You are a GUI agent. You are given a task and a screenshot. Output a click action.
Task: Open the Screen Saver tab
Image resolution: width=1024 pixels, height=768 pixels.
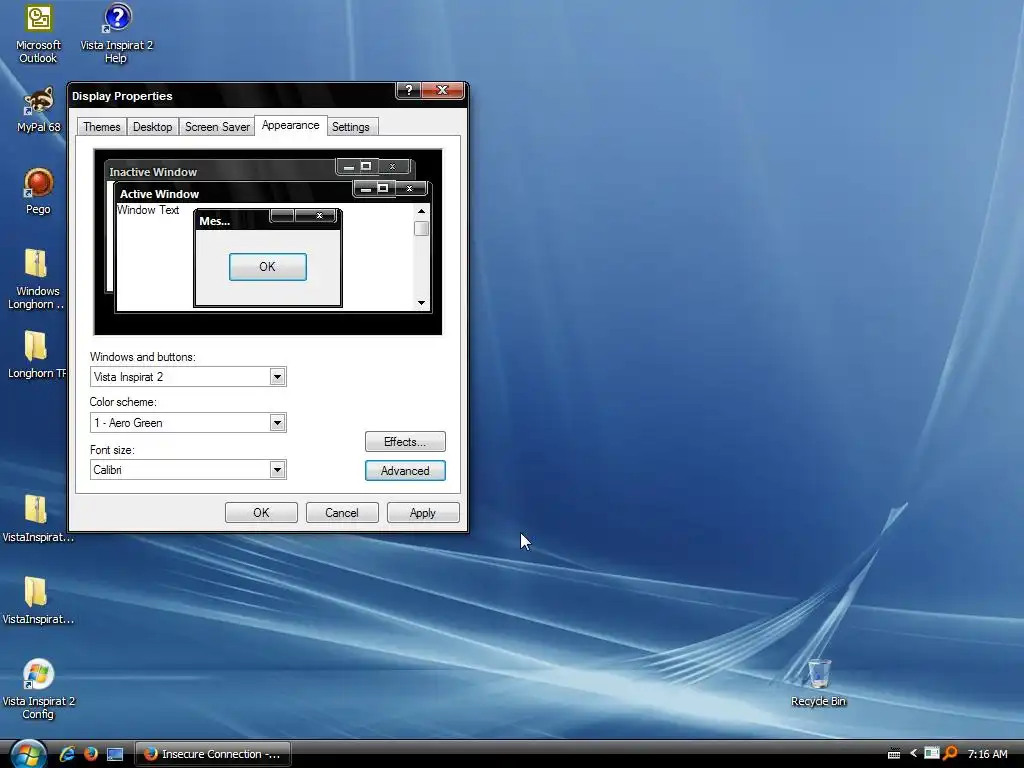click(217, 127)
